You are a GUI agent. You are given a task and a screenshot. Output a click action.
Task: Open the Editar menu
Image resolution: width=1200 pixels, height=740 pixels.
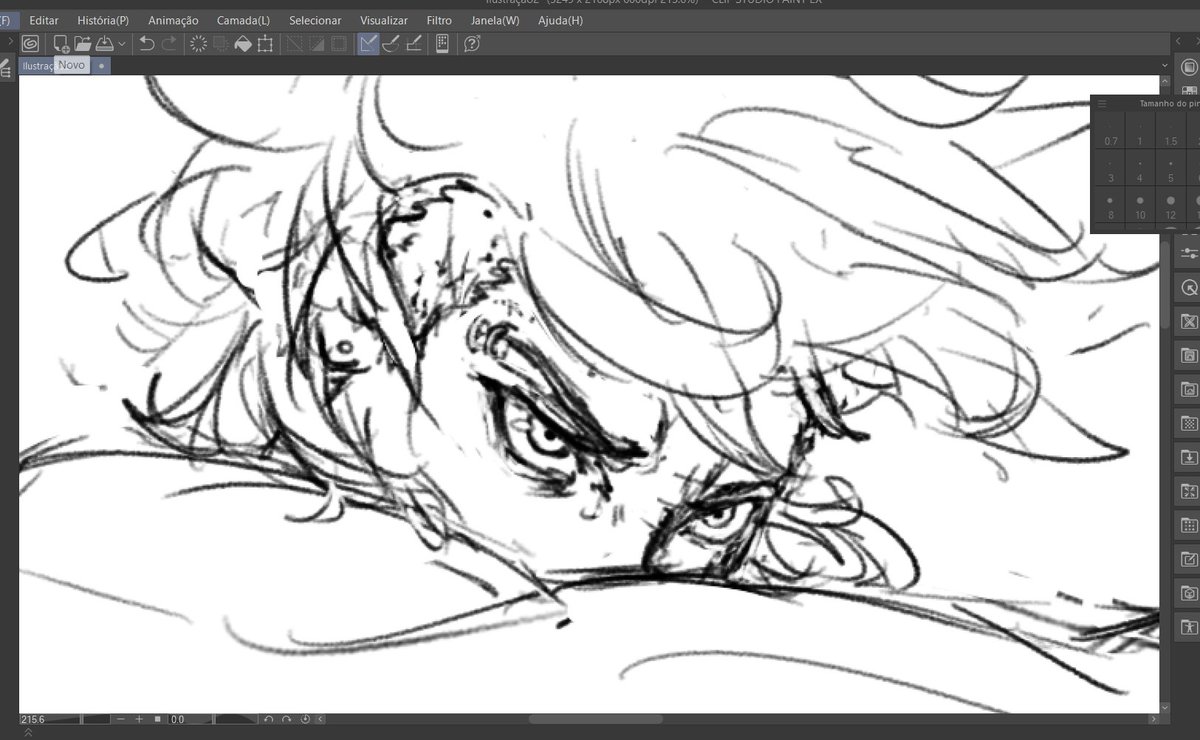[44, 20]
